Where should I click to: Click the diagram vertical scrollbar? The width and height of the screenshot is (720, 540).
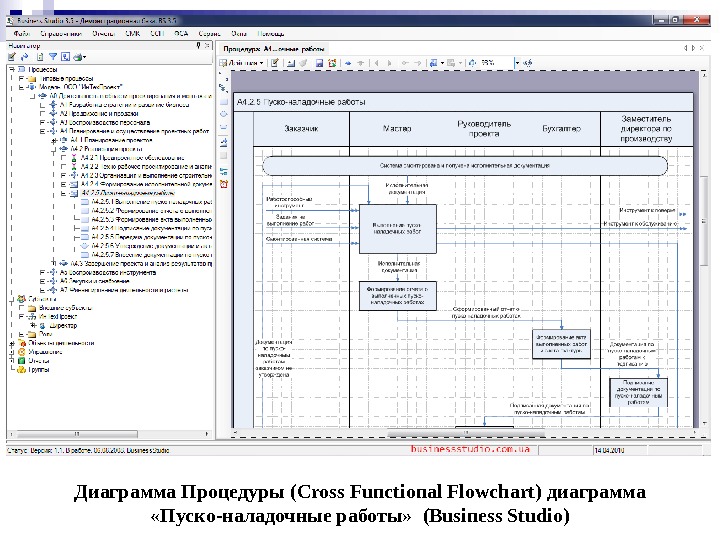tap(704, 248)
